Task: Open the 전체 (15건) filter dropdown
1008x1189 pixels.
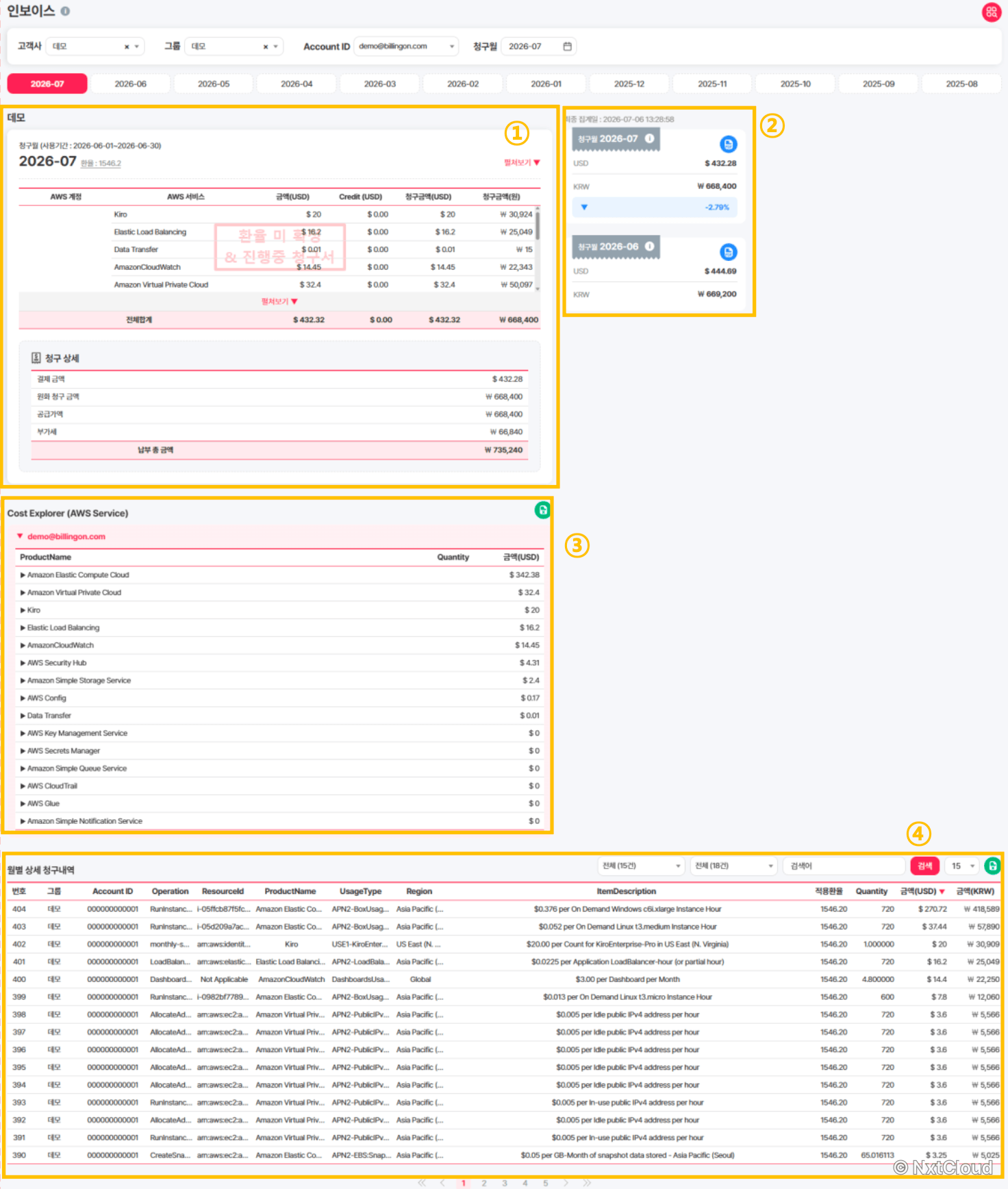Action: pos(641,866)
